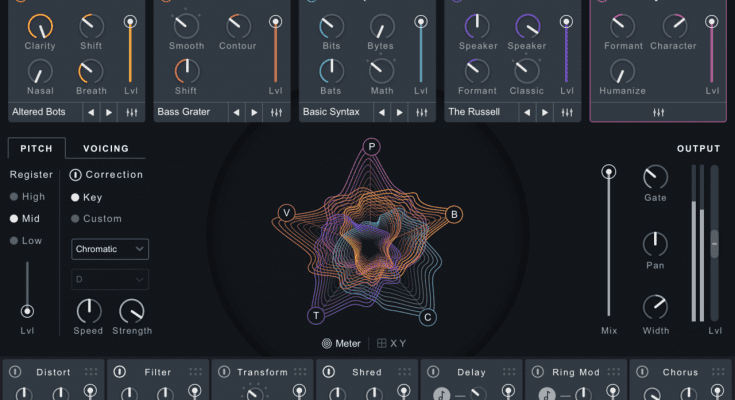
Task: Open the Chromatic scale dropdown
Action: [110, 248]
